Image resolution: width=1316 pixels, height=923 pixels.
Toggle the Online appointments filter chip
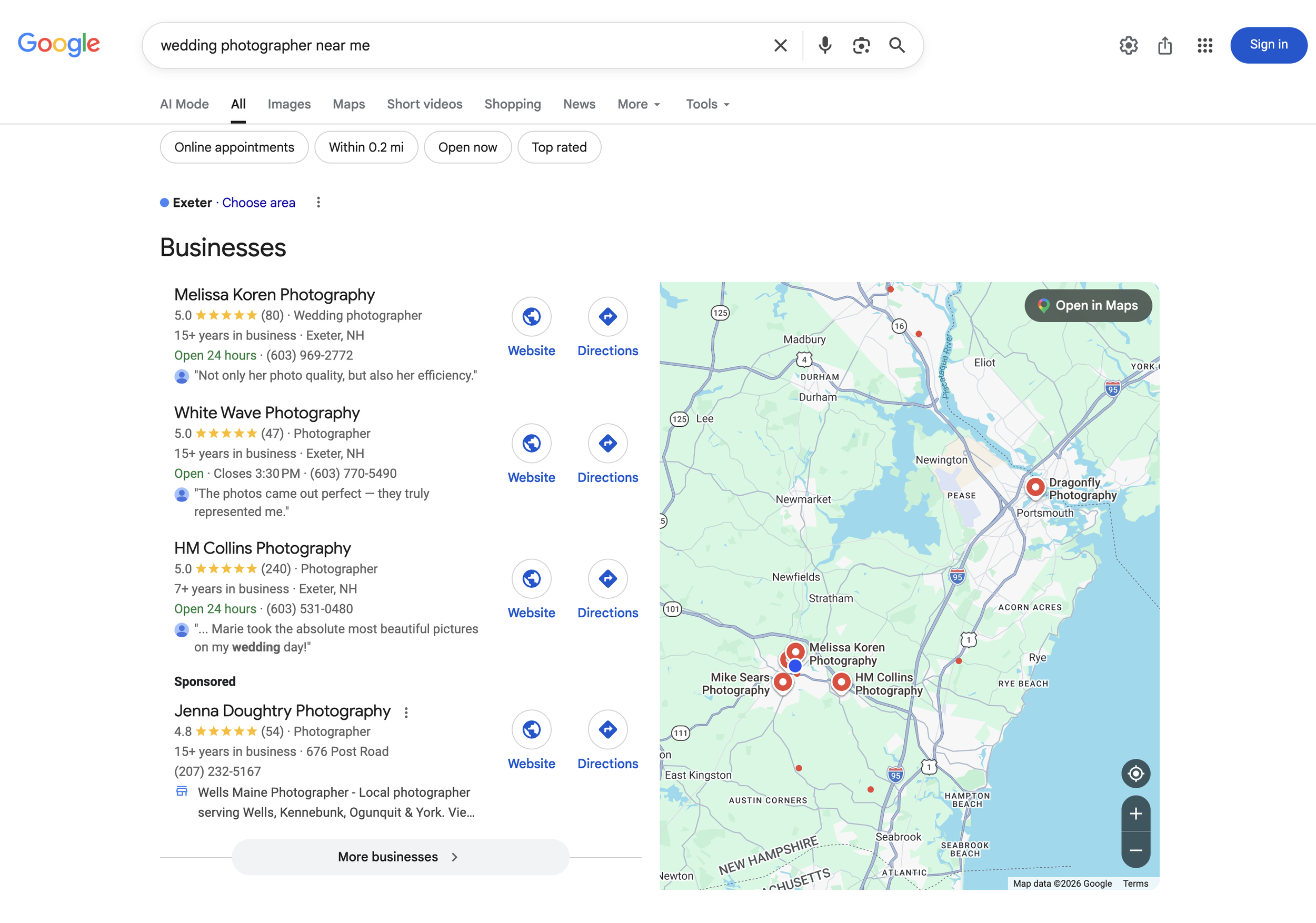coord(234,147)
